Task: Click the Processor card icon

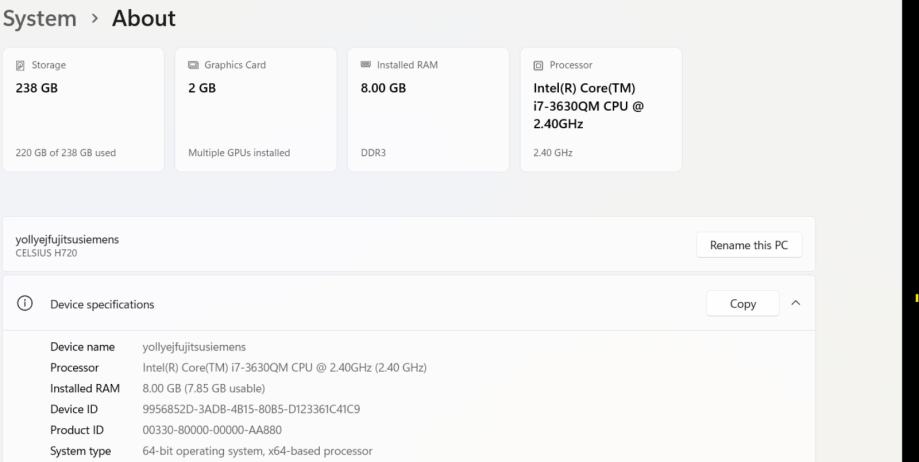Action: pyautogui.click(x=539, y=66)
